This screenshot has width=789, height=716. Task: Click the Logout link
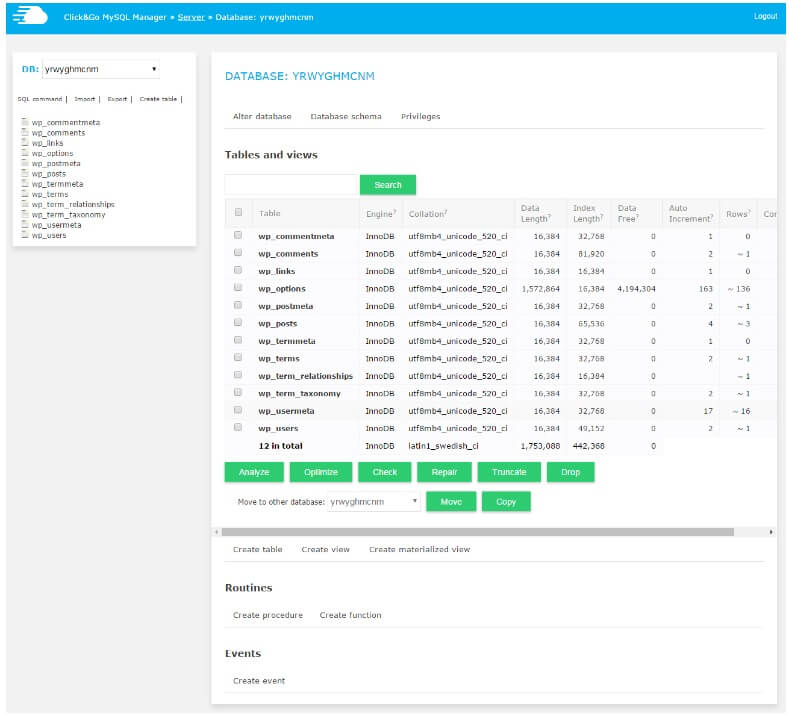click(765, 16)
